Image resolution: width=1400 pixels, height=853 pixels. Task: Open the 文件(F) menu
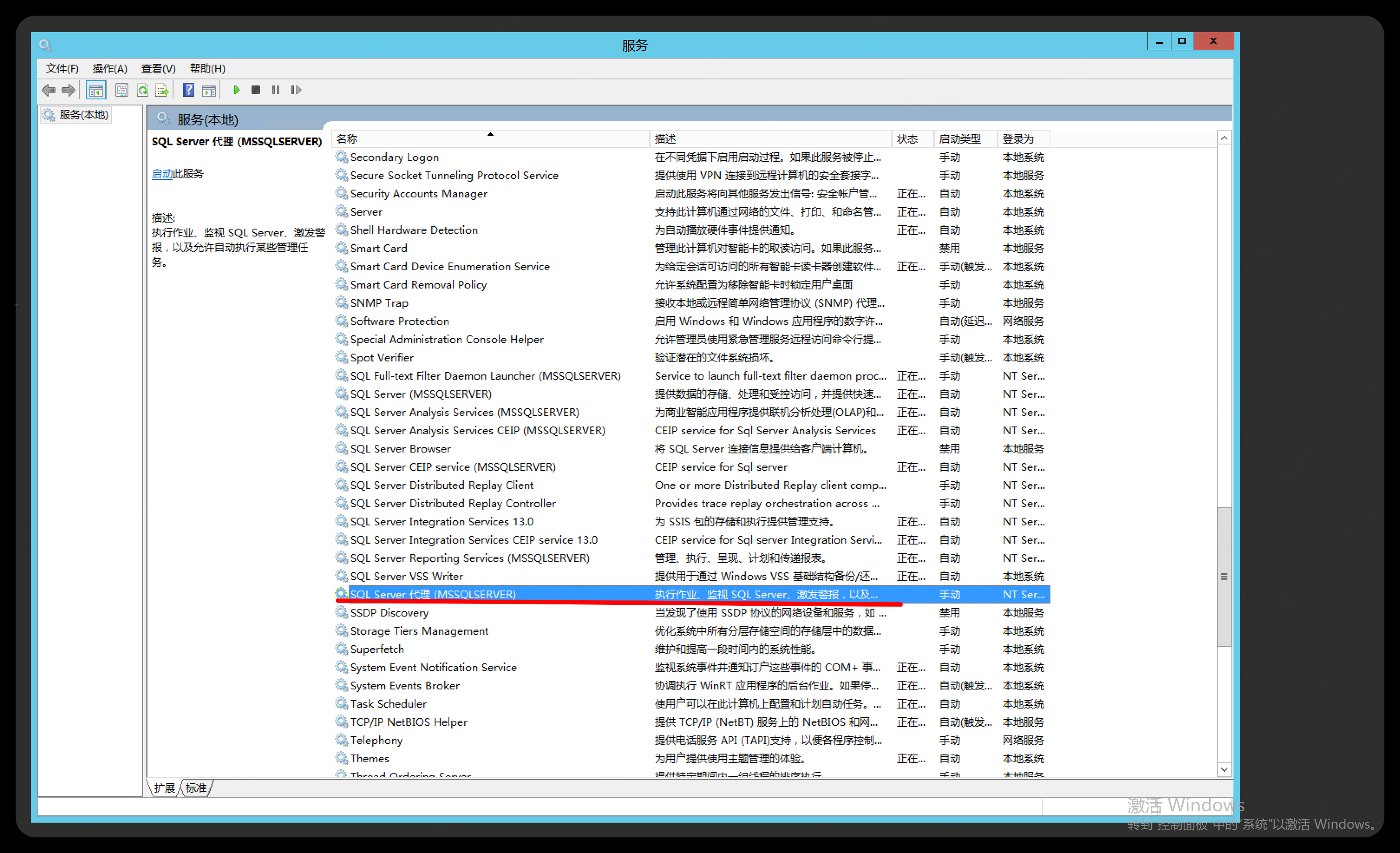(x=62, y=68)
